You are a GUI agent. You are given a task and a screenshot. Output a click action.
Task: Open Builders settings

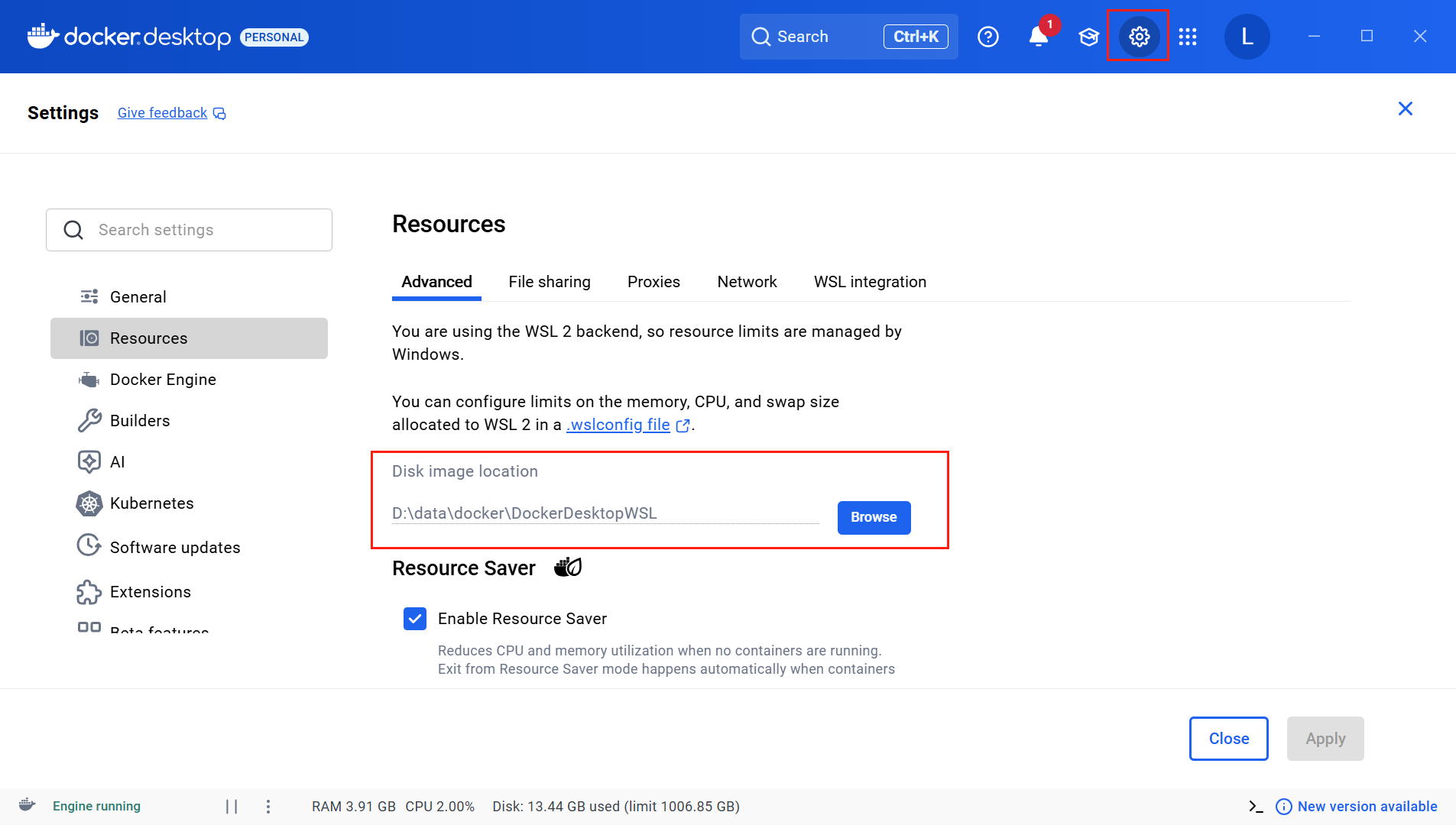pyautogui.click(x=189, y=421)
